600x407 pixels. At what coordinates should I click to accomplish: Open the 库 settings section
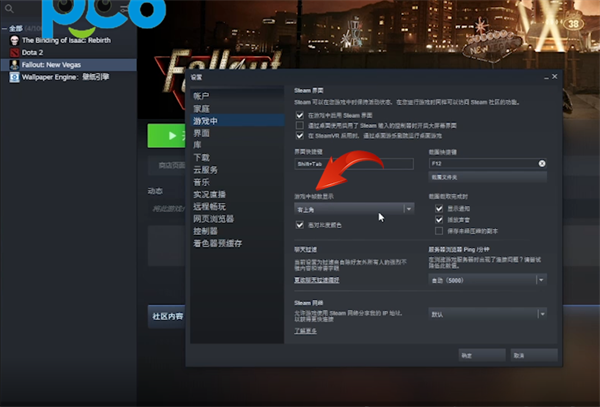pos(197,145)
